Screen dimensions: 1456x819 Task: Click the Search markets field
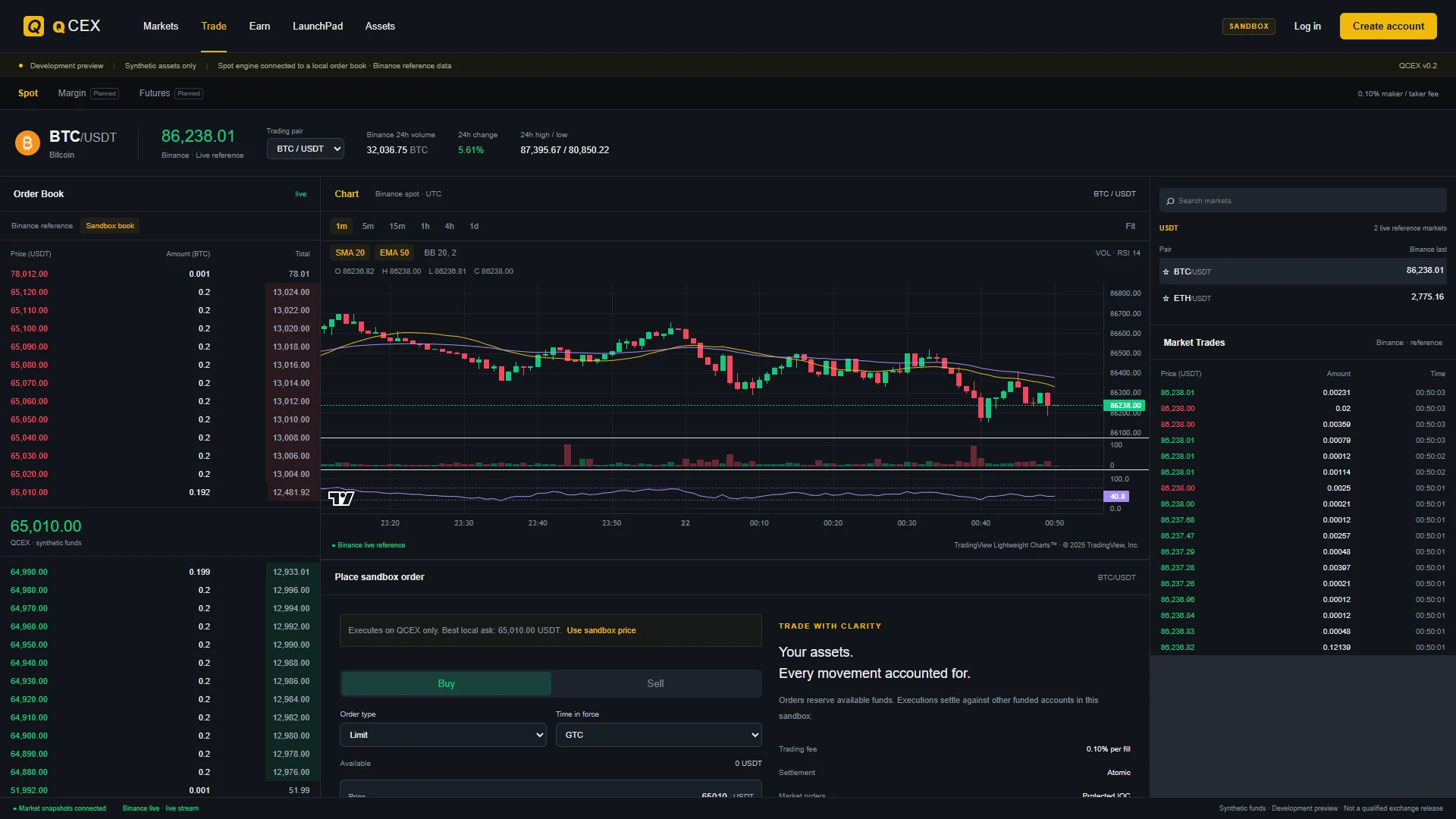click(1303, 201)
